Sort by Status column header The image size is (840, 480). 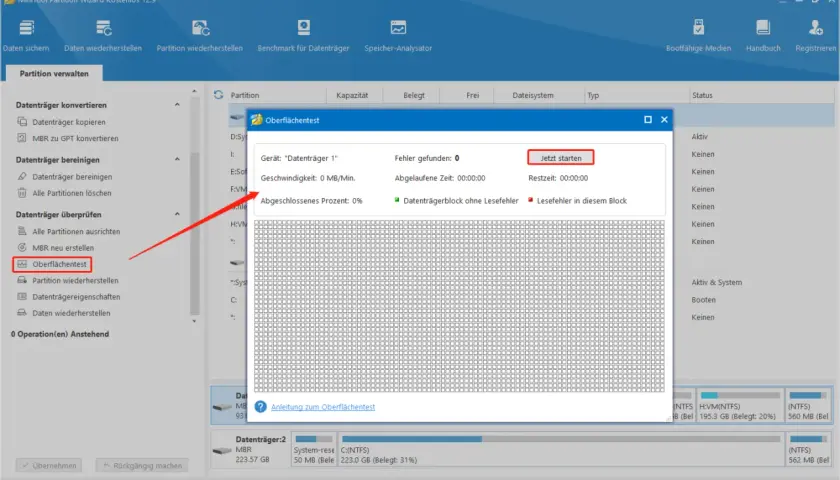click(x=702, y=95)
